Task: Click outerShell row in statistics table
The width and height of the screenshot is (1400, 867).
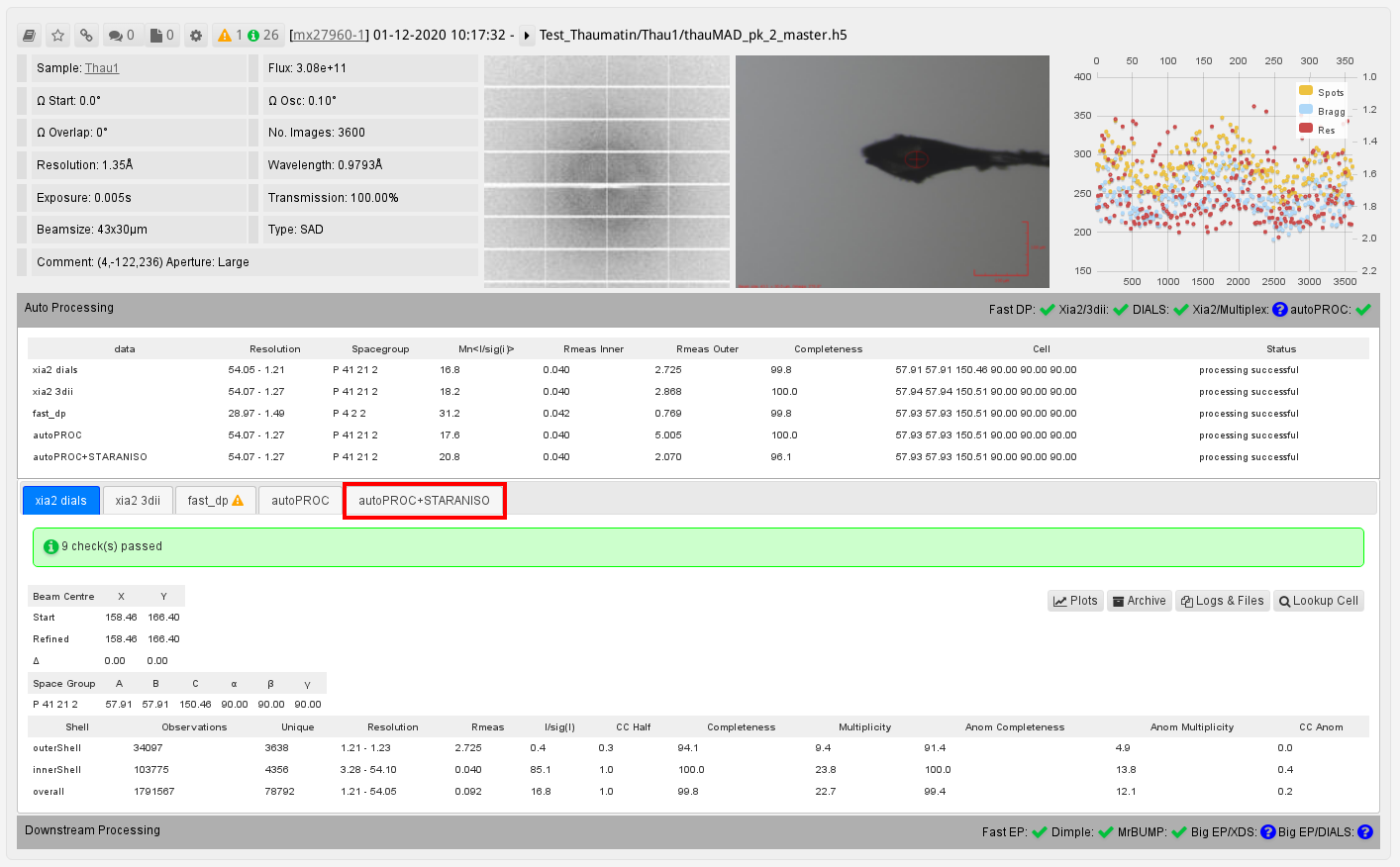Action: 698,748
